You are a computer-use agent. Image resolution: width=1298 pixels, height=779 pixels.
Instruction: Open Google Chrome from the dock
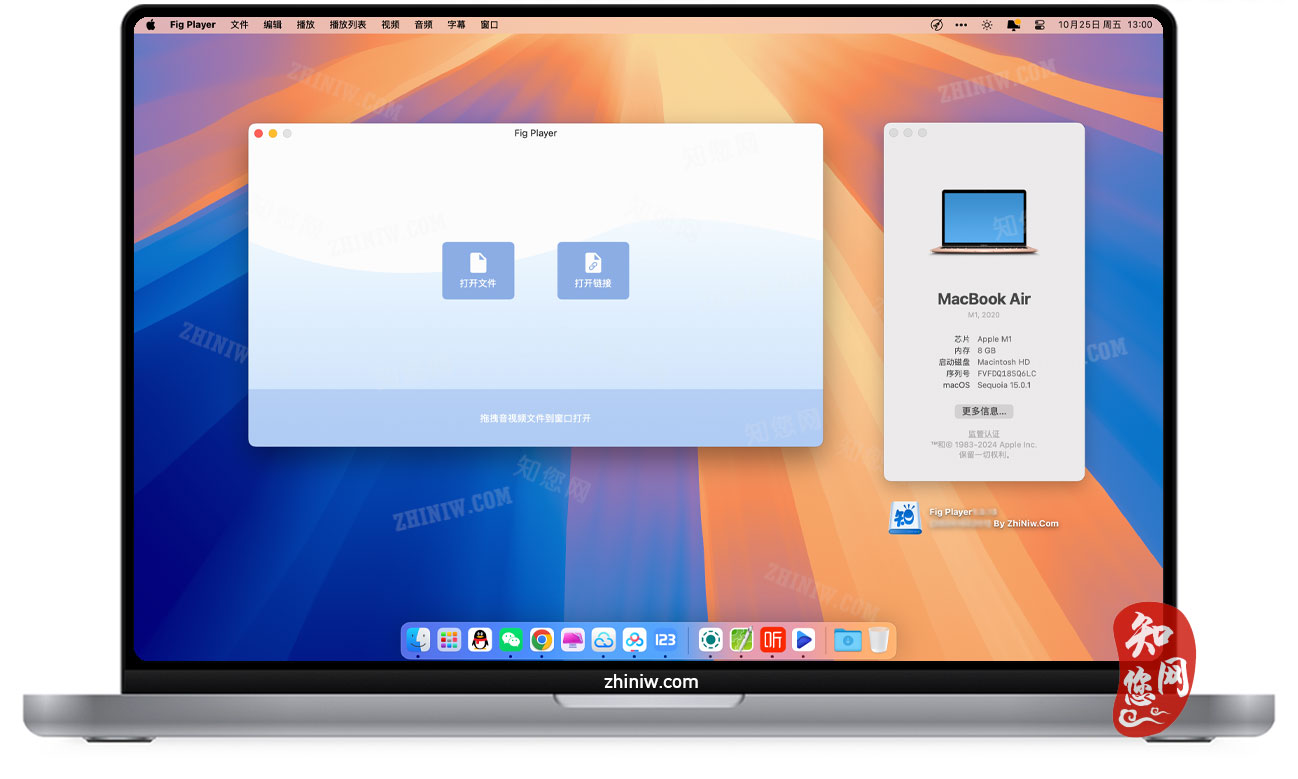(x=542, y=640)
